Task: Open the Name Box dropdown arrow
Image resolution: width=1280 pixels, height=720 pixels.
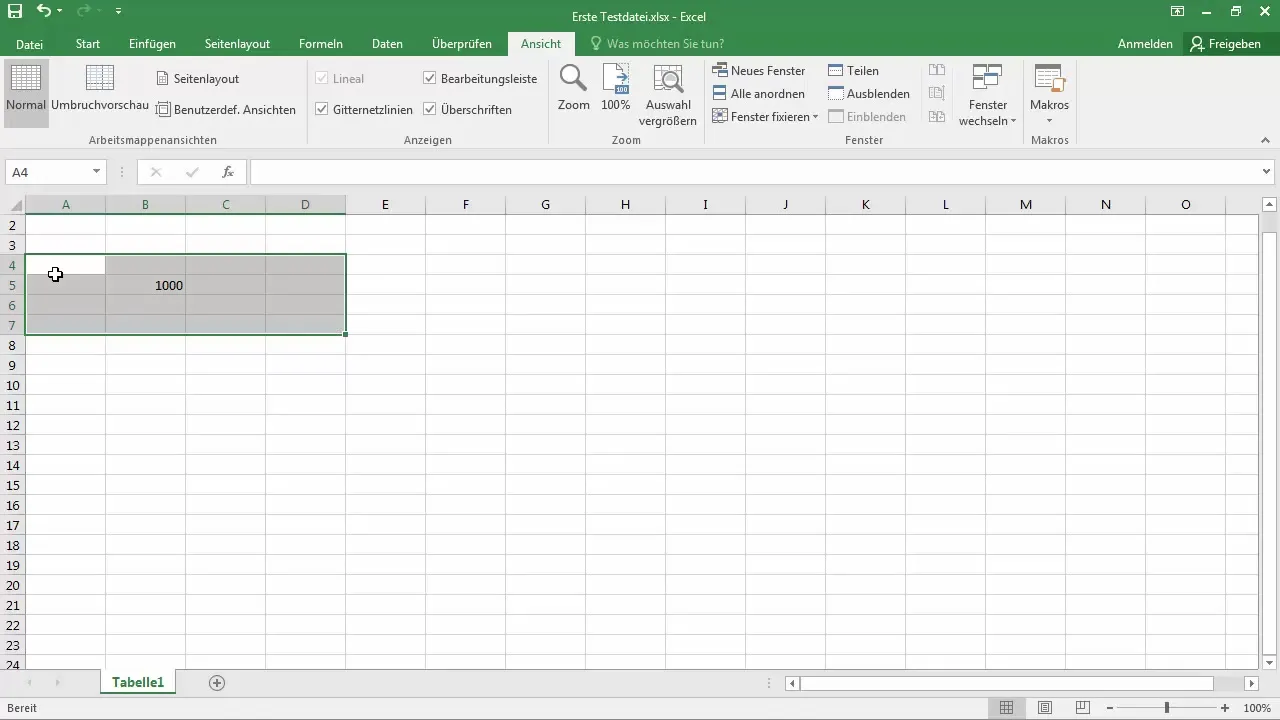Action: (96, 172)
